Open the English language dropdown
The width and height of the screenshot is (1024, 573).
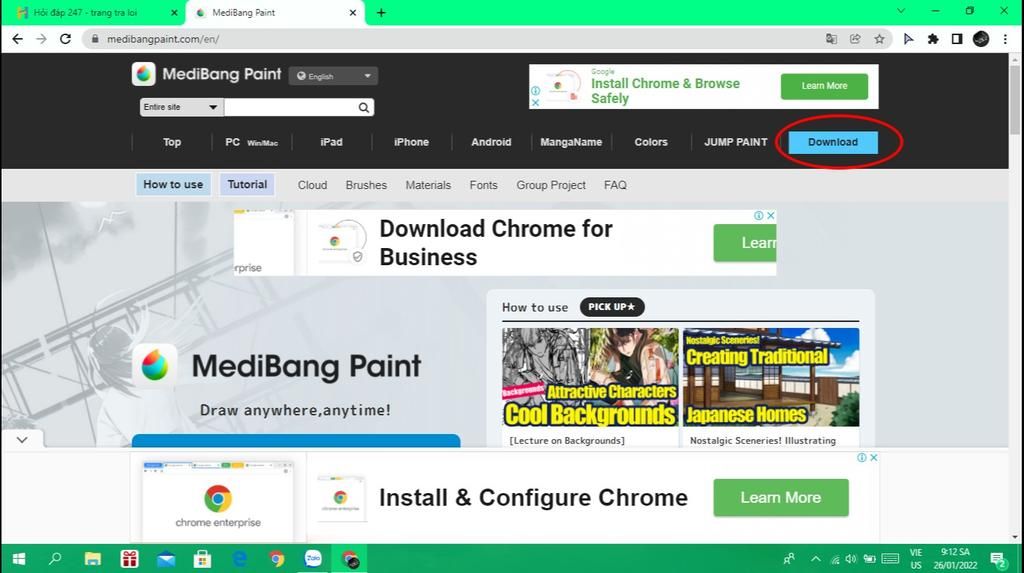pos(333,76)
